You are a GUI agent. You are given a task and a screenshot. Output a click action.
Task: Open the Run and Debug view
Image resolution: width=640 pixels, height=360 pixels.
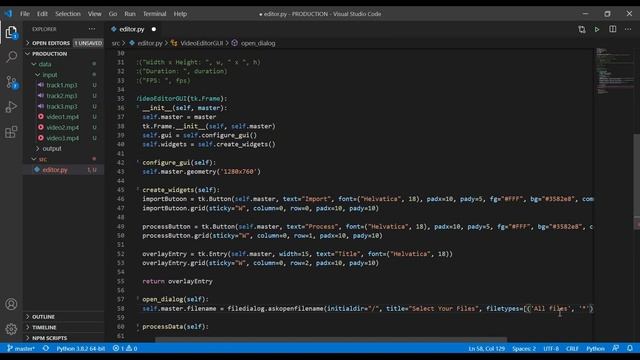pyautogui.click(x=11, y=107)
